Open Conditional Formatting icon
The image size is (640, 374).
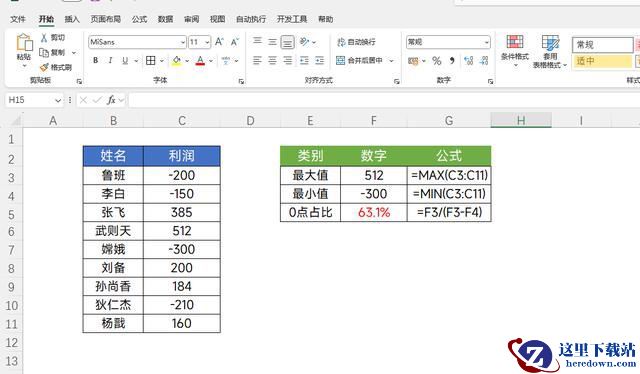pos(515,42)
